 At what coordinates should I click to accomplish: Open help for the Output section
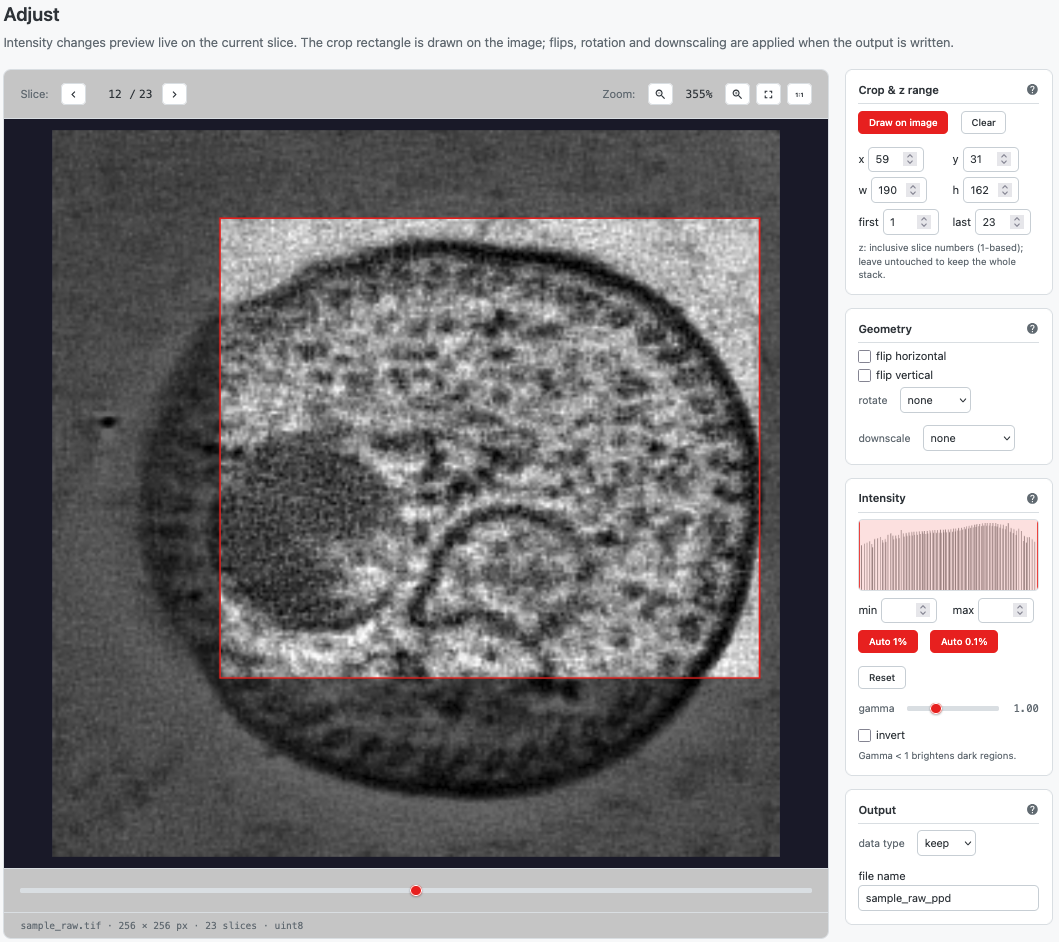coord(1032,810)
